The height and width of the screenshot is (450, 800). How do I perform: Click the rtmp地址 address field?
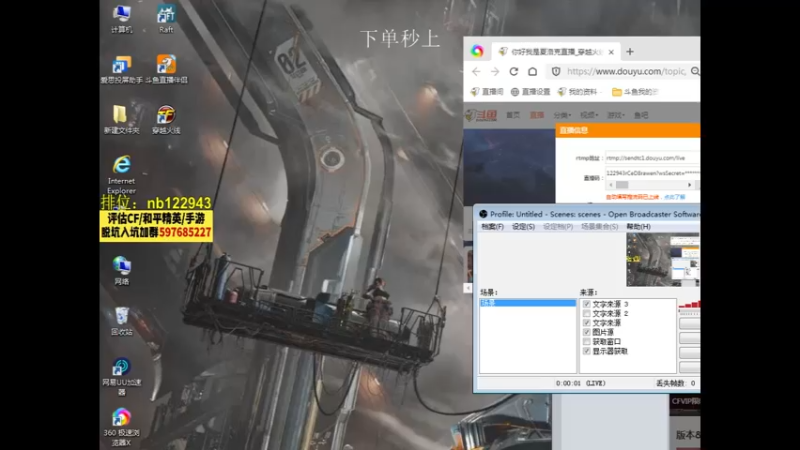point(652,158)
